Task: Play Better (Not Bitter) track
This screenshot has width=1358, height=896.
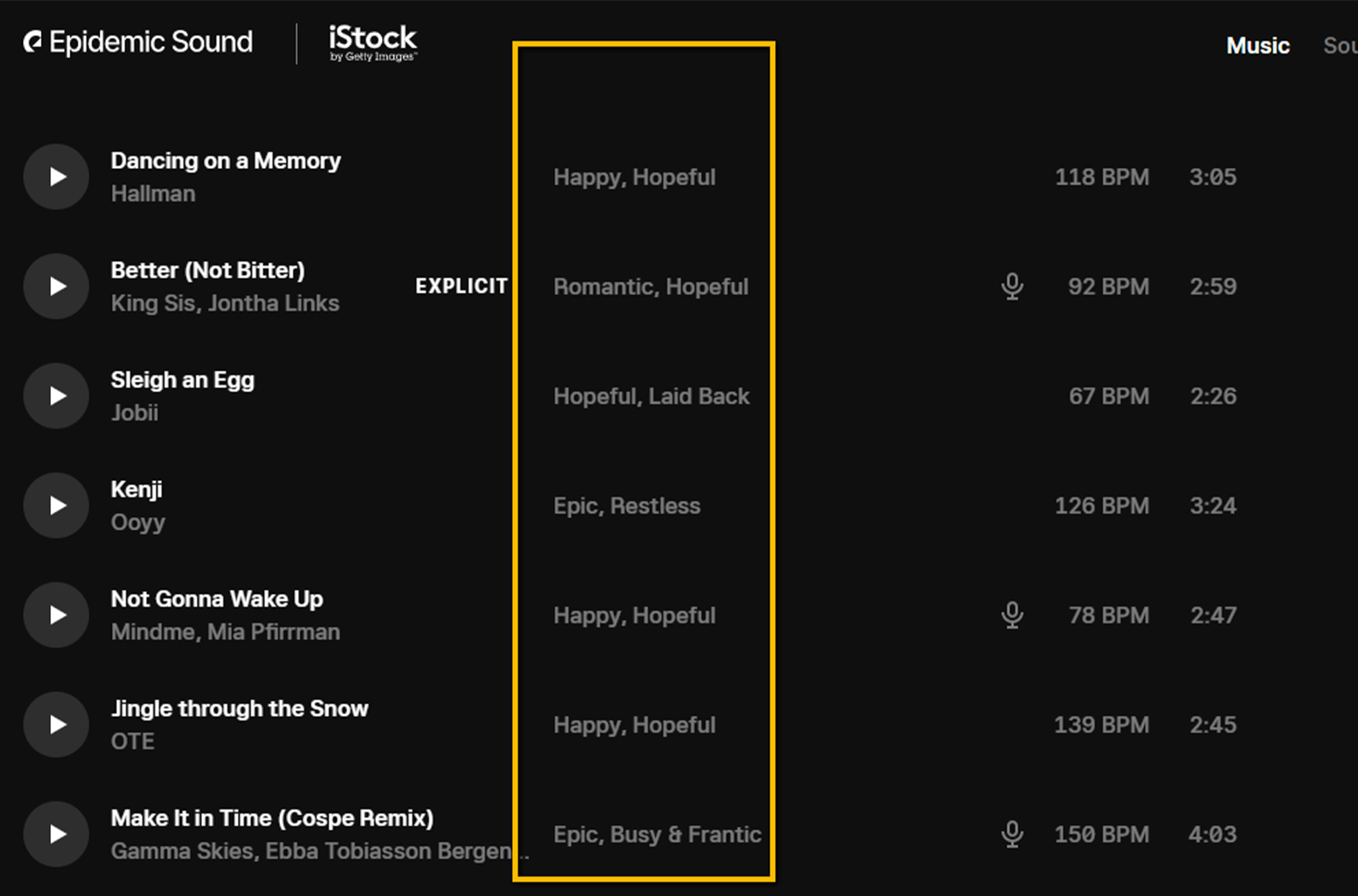Action: pos(56,286)
